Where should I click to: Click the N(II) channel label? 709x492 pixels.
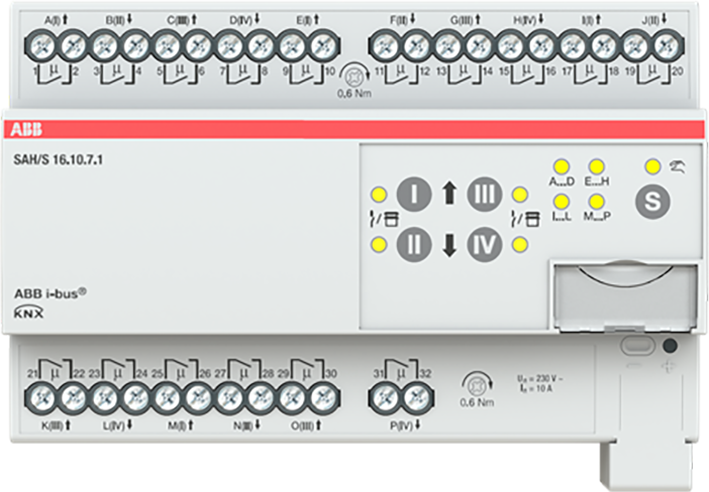pos(247,425)
